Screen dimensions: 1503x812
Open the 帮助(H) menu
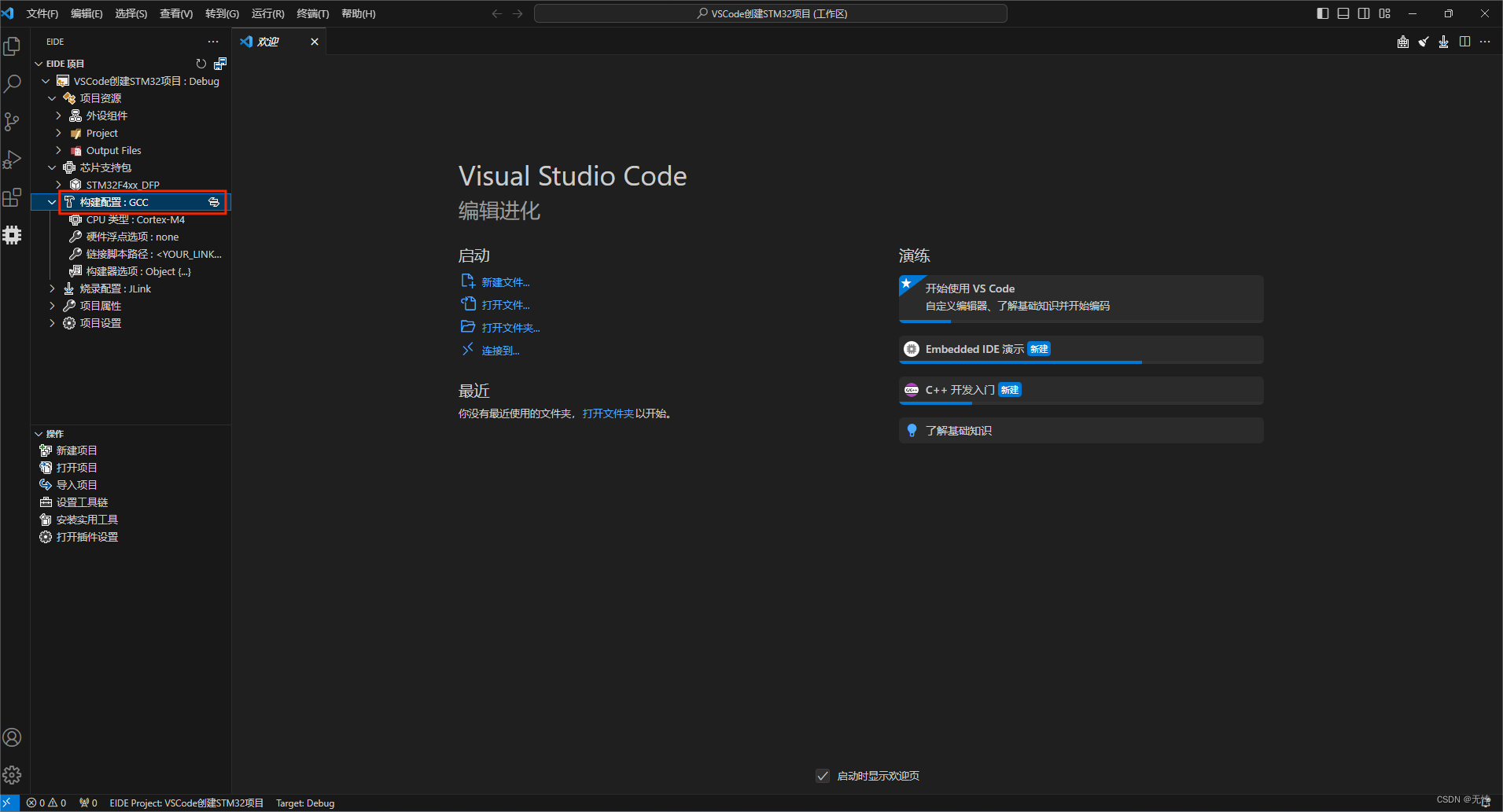[359, 13]
